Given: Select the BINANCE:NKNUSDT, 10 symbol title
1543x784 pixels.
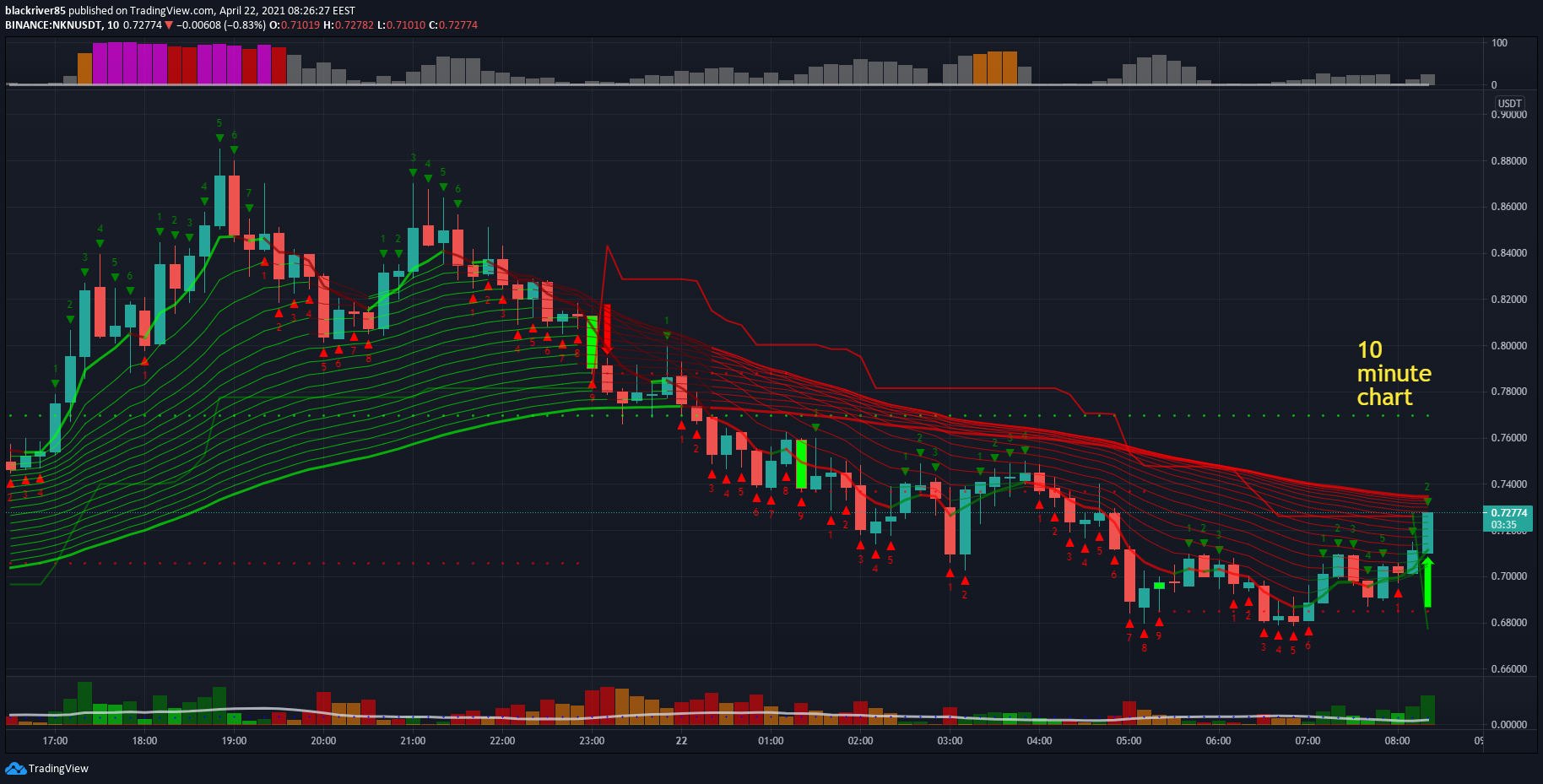Looking at the screenshot, I should [62, 25].
